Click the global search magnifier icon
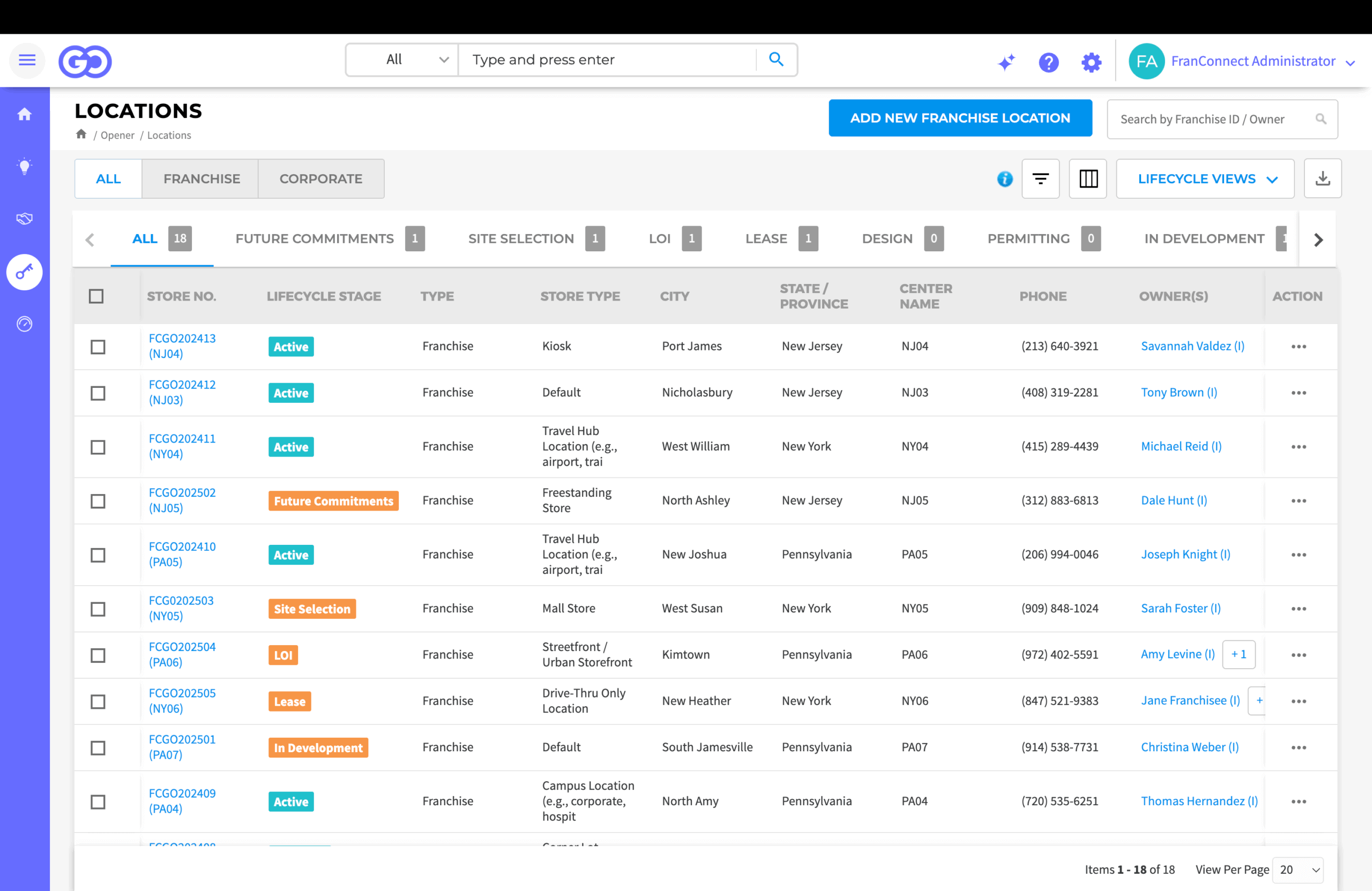The height and width of the screenshot is (891, 1372). [776, 59]
